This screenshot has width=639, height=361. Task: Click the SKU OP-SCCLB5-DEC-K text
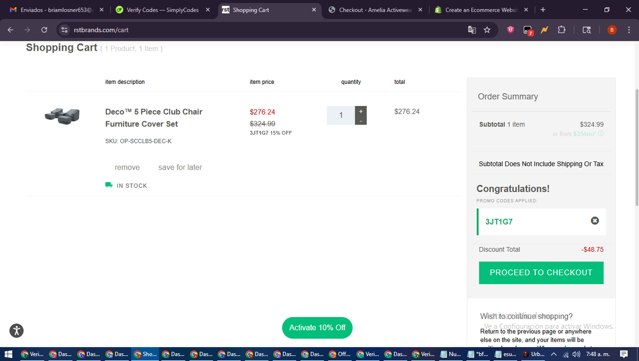(138, 141)
